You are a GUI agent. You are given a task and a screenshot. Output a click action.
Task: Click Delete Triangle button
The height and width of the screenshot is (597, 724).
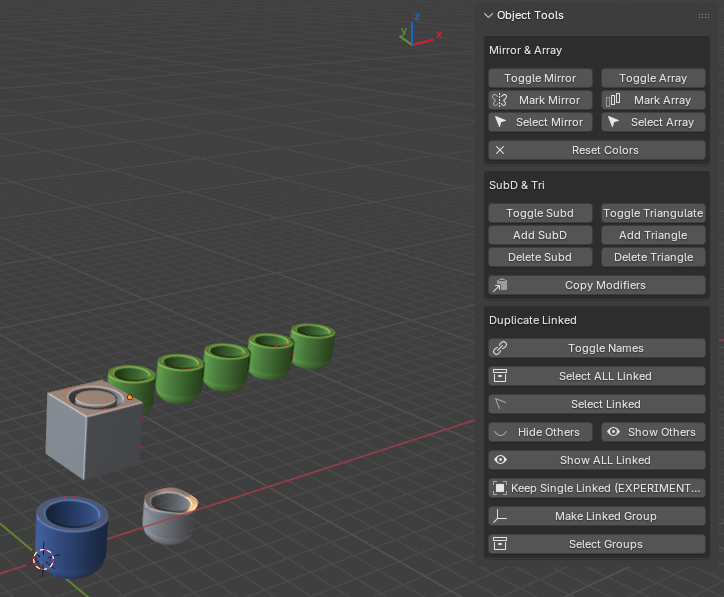tap(653, 257)
